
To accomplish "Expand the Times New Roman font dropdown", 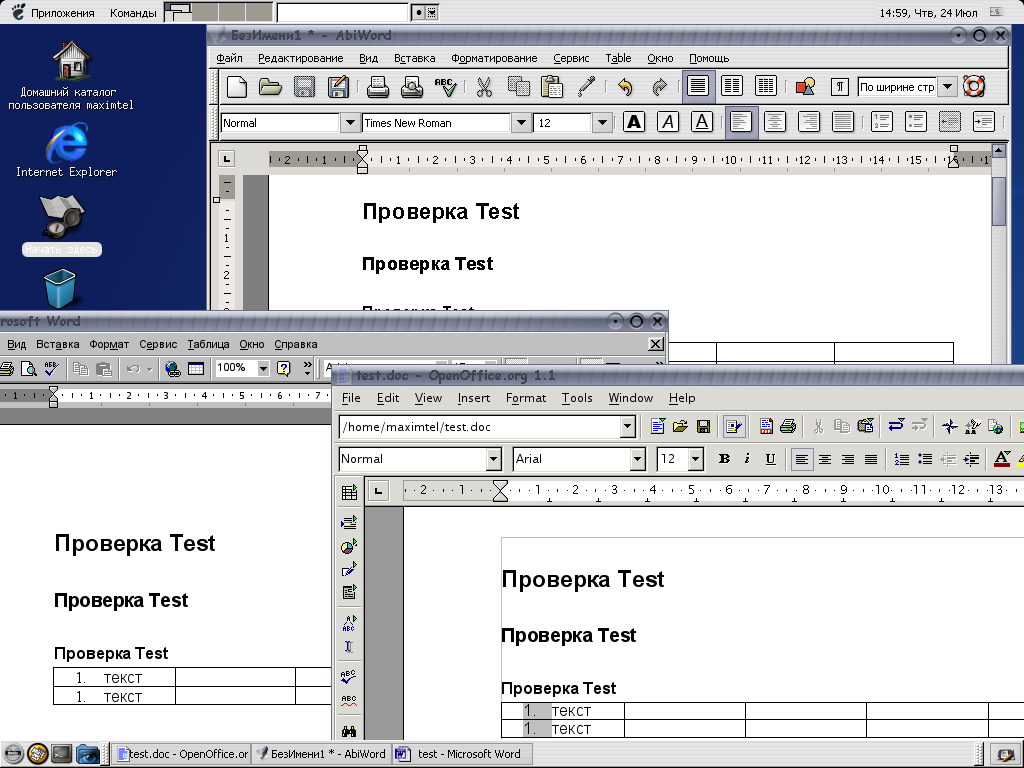I will 521,123.
